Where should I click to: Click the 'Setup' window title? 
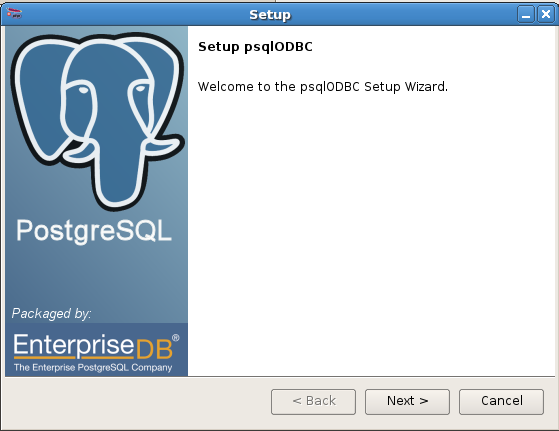[x=270, y=15]
